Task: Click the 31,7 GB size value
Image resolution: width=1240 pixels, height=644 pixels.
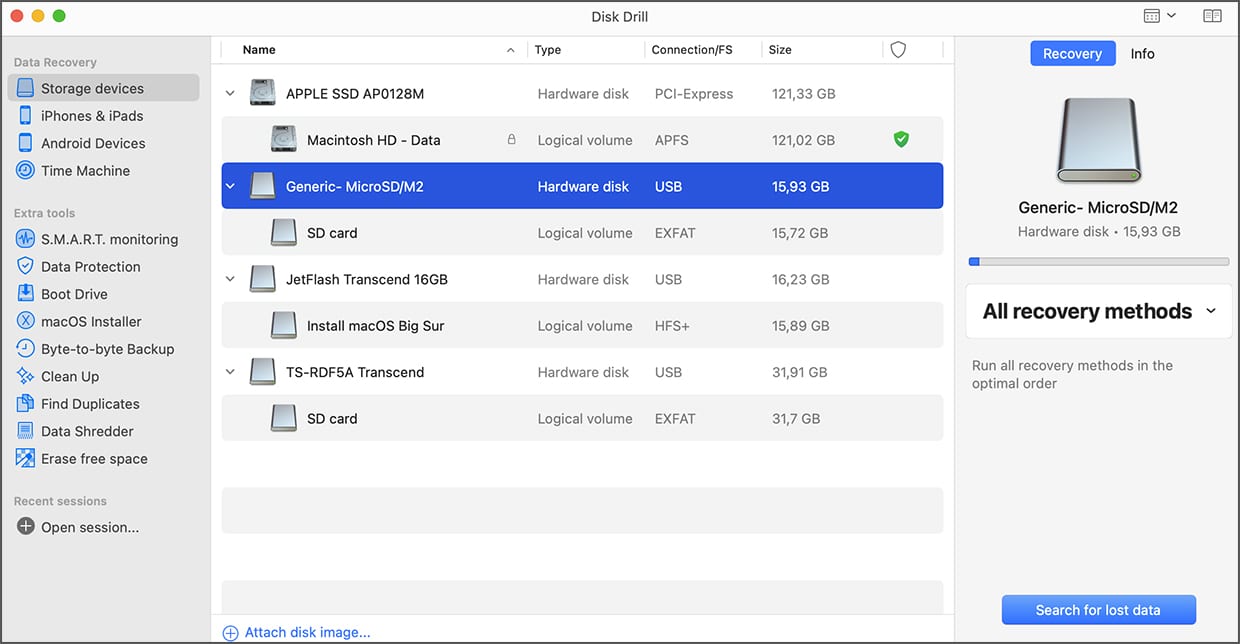Action: (x=795, y=418)
